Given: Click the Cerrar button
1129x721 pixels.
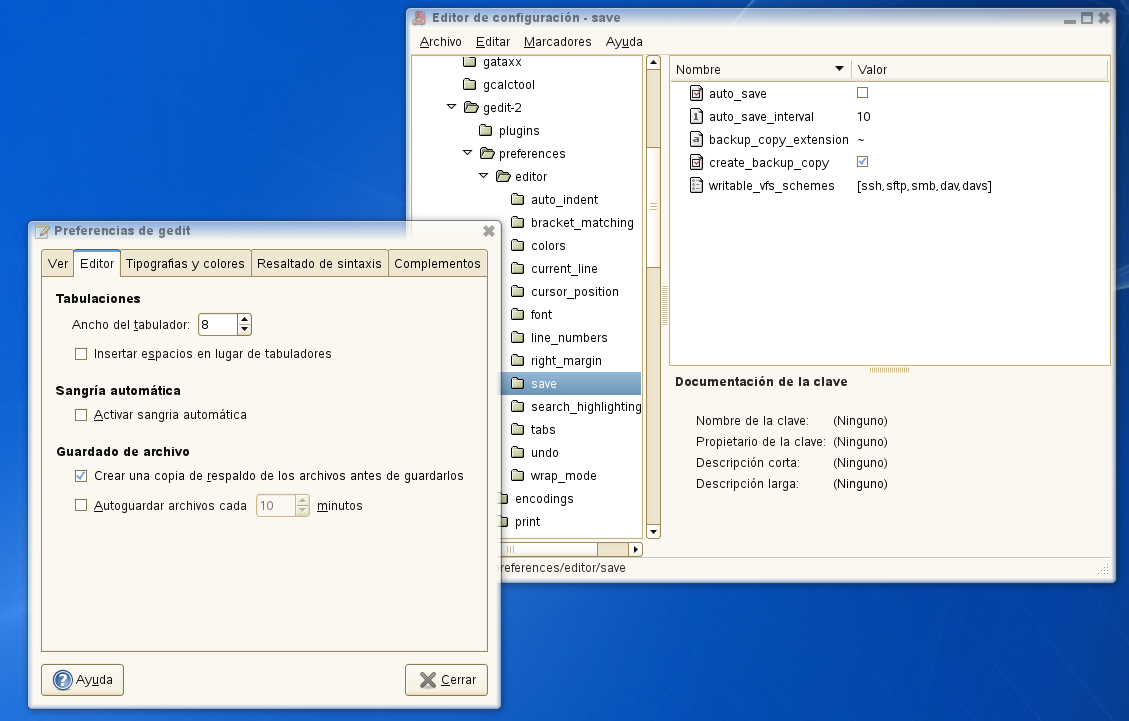Looking at the screenshot, I should tap(446, 680).
